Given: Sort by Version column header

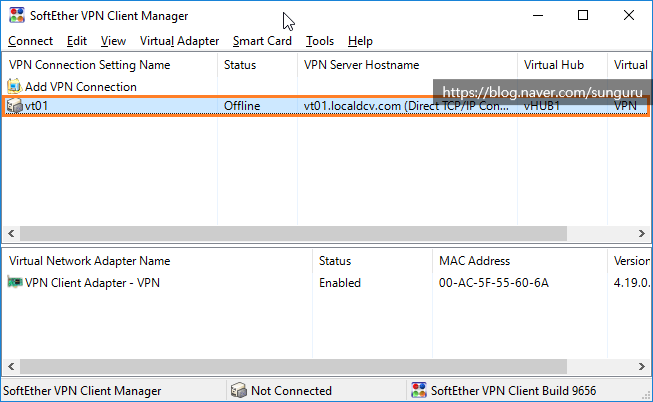Looking at the screenshot, I should tap(629, 261).
